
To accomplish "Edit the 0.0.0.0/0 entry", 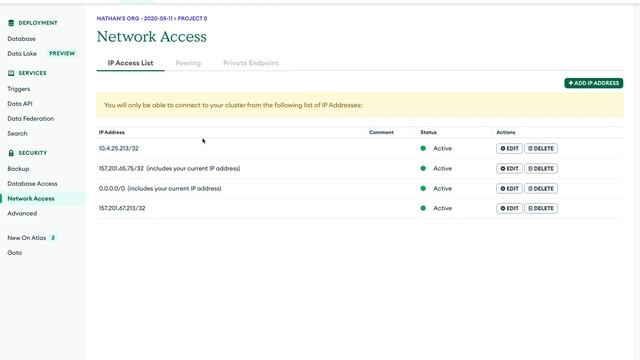I will point(509,189).
